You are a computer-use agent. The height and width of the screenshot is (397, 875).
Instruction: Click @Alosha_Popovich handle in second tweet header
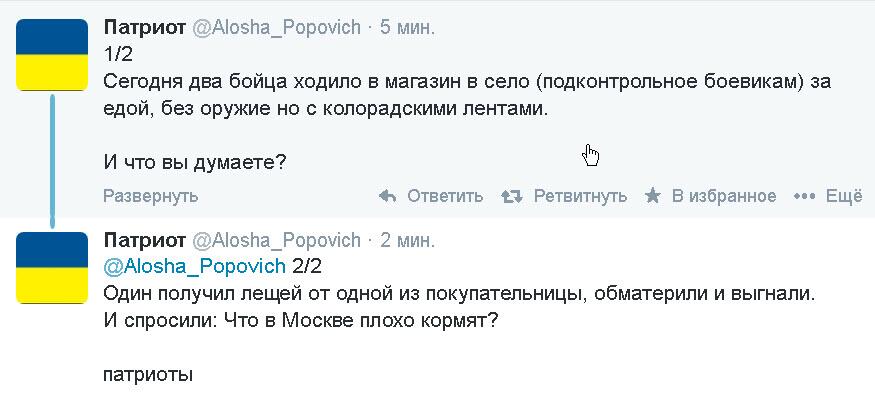pyautogui.click(x=276, y=240)
